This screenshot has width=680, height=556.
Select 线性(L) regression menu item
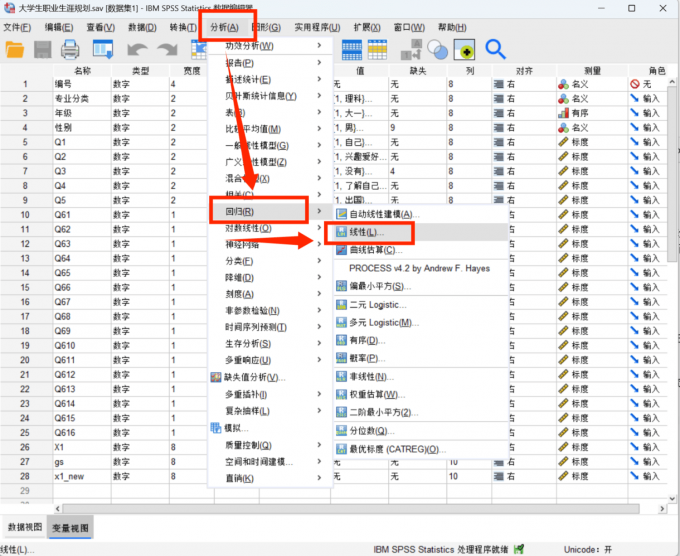pos(421,232)
